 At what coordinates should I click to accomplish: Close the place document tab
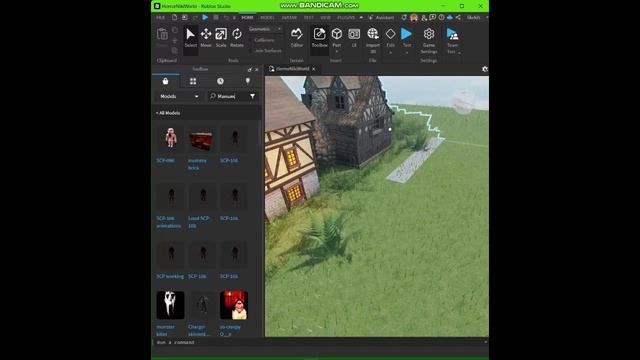pos(313,69)
